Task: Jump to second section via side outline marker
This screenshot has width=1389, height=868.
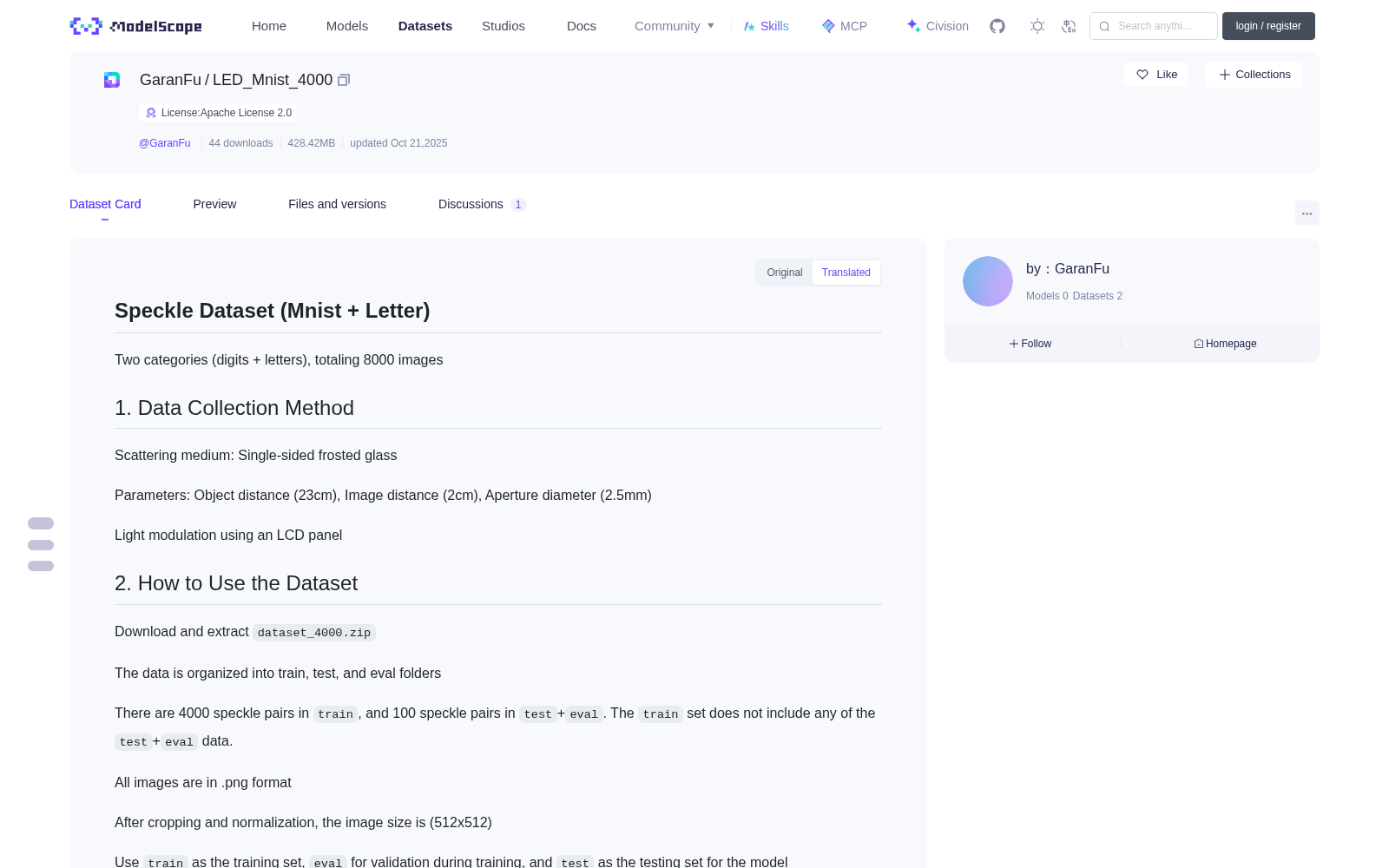Action: [x=41, y=545]
